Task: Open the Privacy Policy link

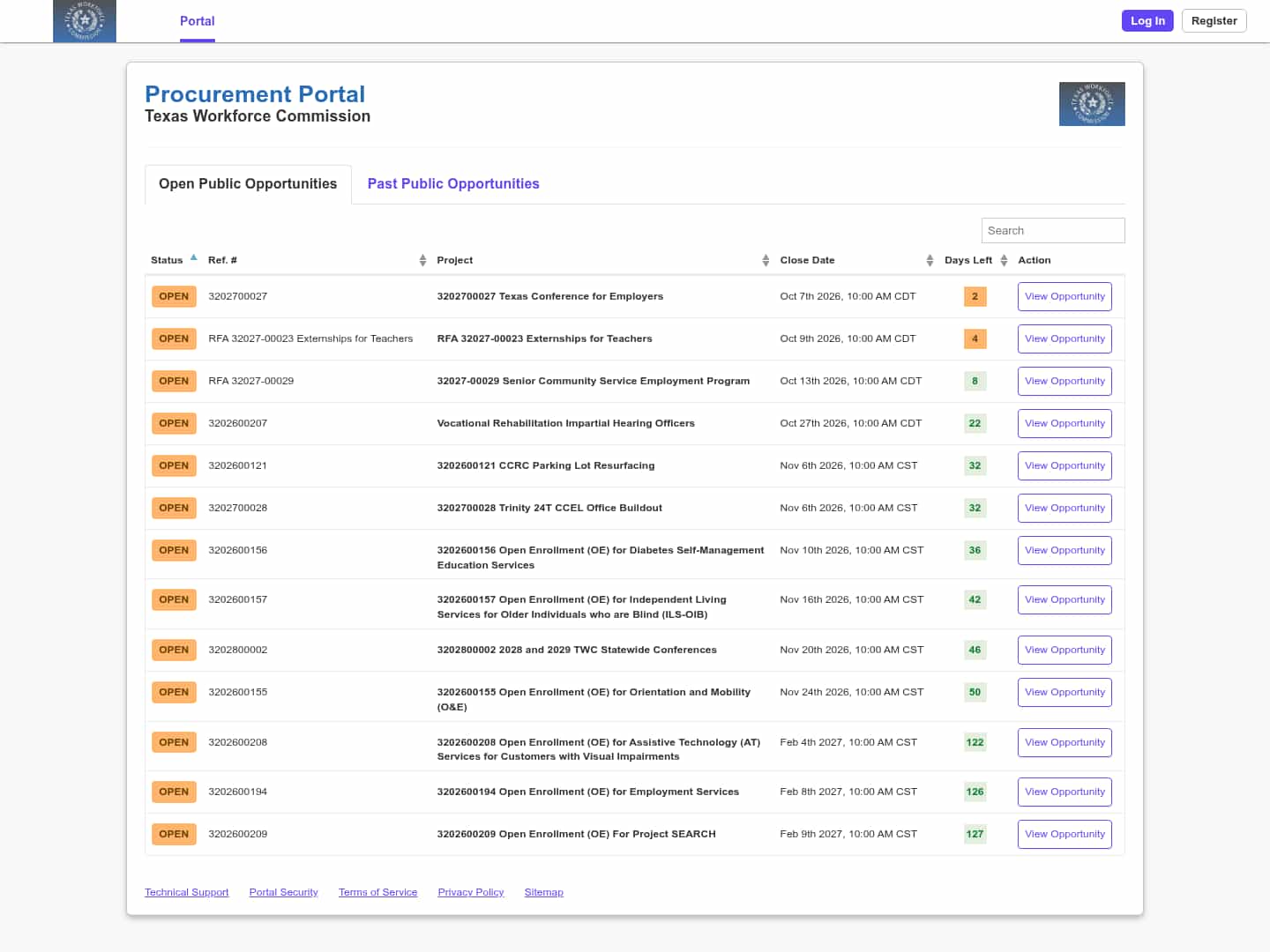Action: click(x=471, y=893)
